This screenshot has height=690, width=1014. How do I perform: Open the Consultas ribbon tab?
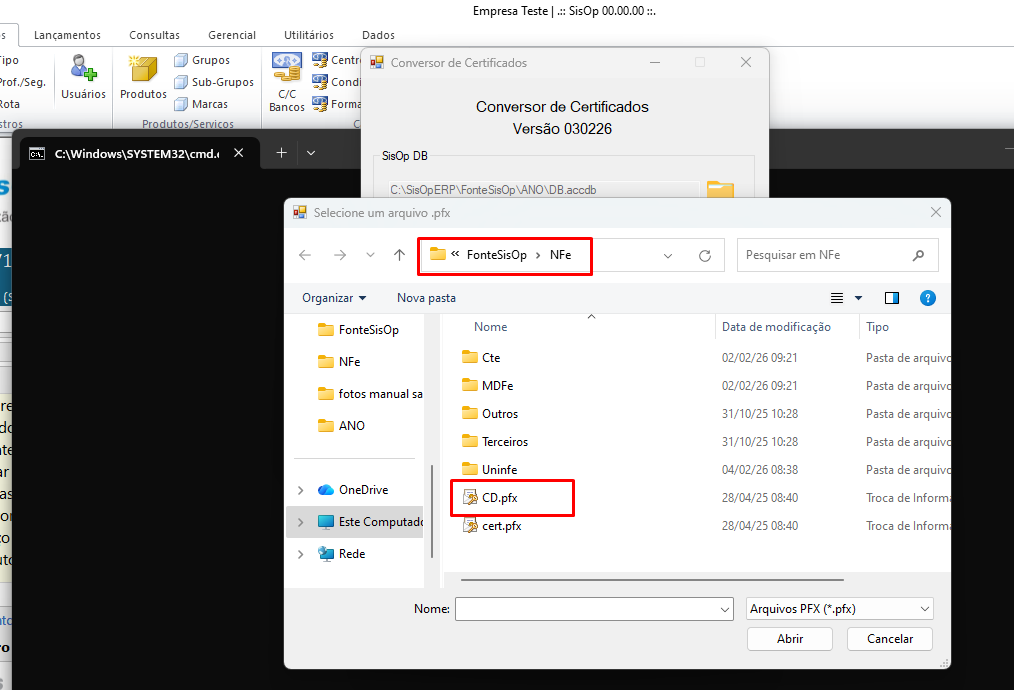pyautogui.click(x=155, y=35)
